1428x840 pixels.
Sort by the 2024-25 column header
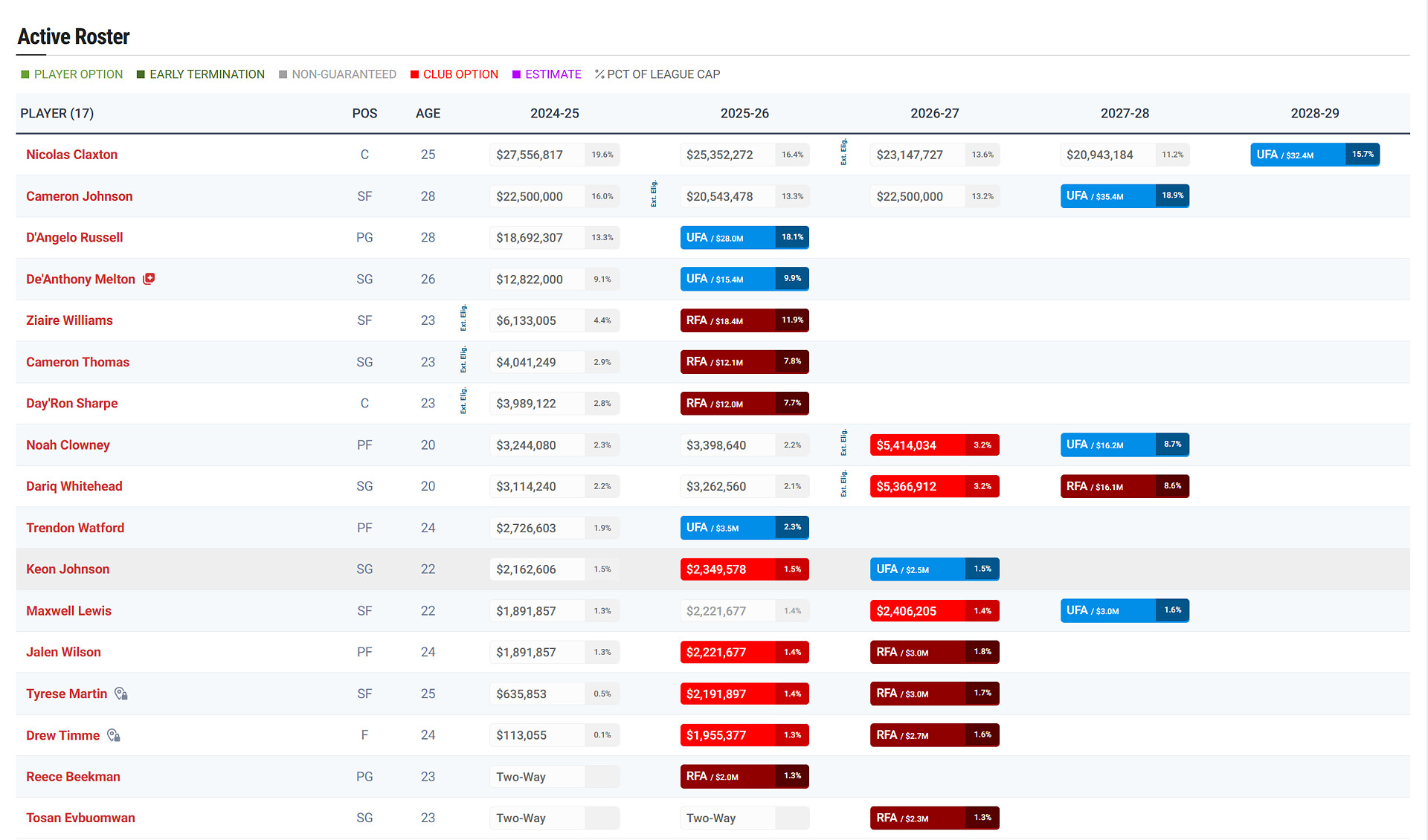554,114
